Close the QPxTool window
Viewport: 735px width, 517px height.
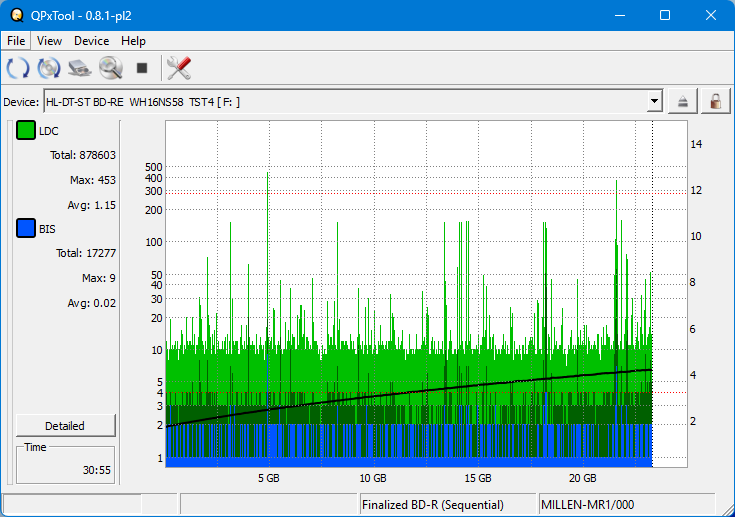[x=710, y=15]
